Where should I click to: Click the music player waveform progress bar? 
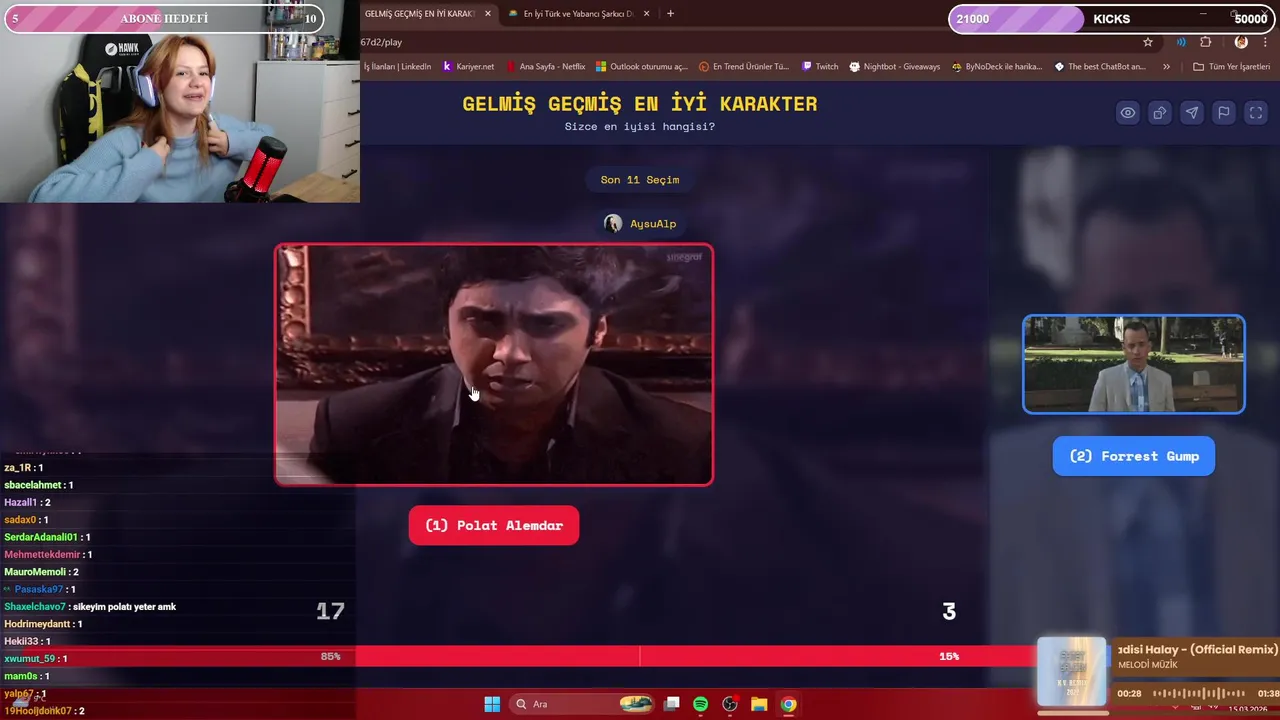pos(1200,693)
